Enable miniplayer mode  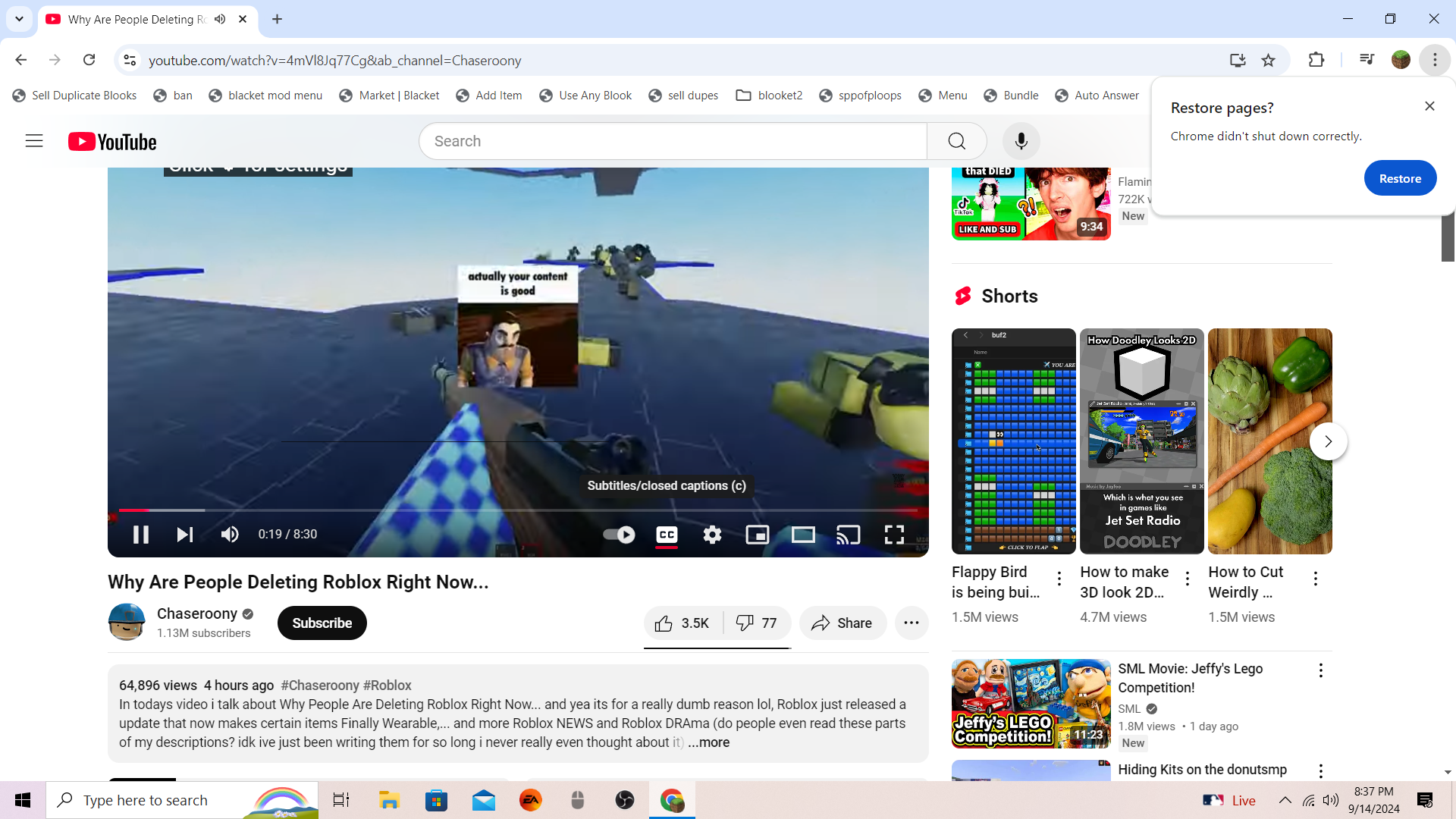(757, 535)
